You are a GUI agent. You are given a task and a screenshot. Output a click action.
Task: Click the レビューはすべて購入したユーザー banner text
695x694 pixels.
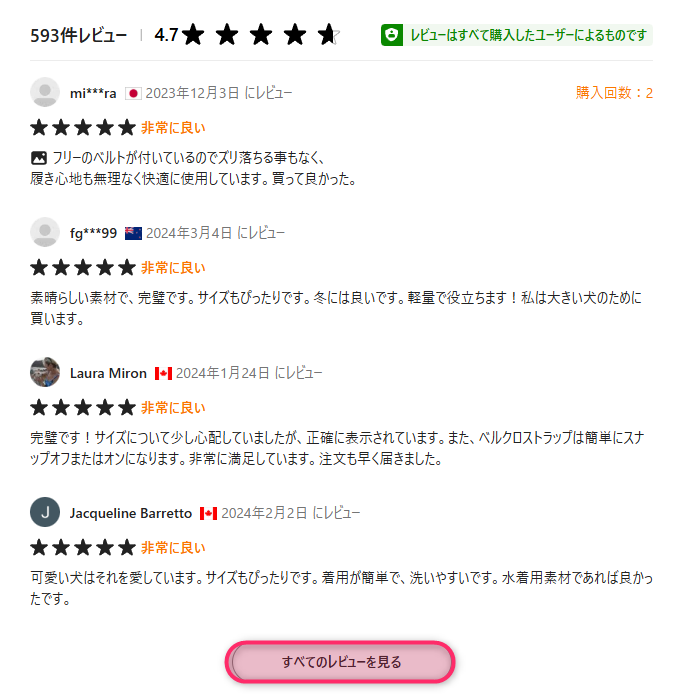tap(528, 35)
